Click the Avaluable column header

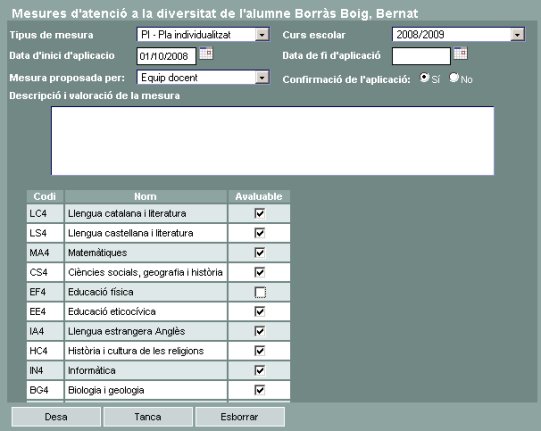coord(259,196)
